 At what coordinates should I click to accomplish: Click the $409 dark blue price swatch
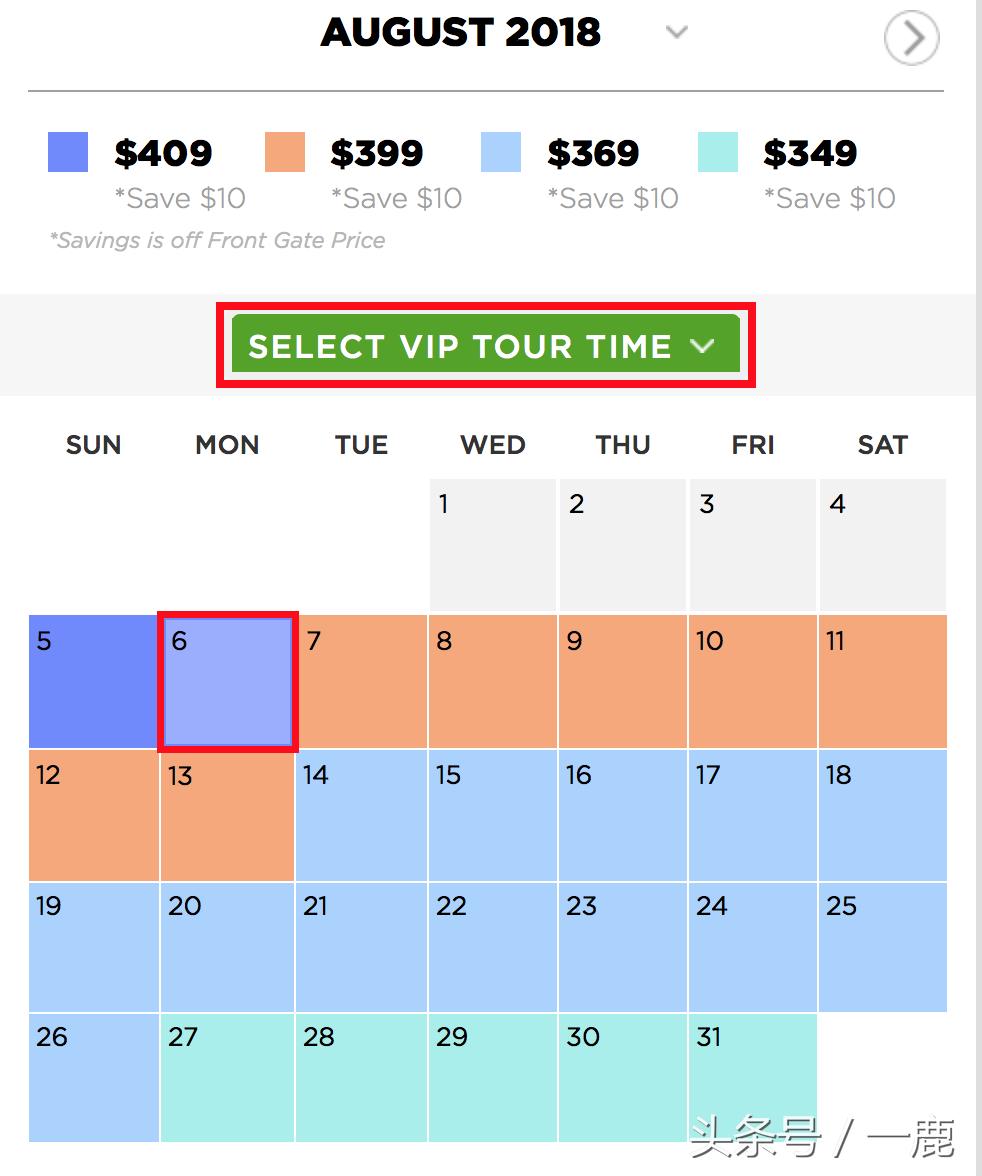pyautogui.click(x=68, y=153)
